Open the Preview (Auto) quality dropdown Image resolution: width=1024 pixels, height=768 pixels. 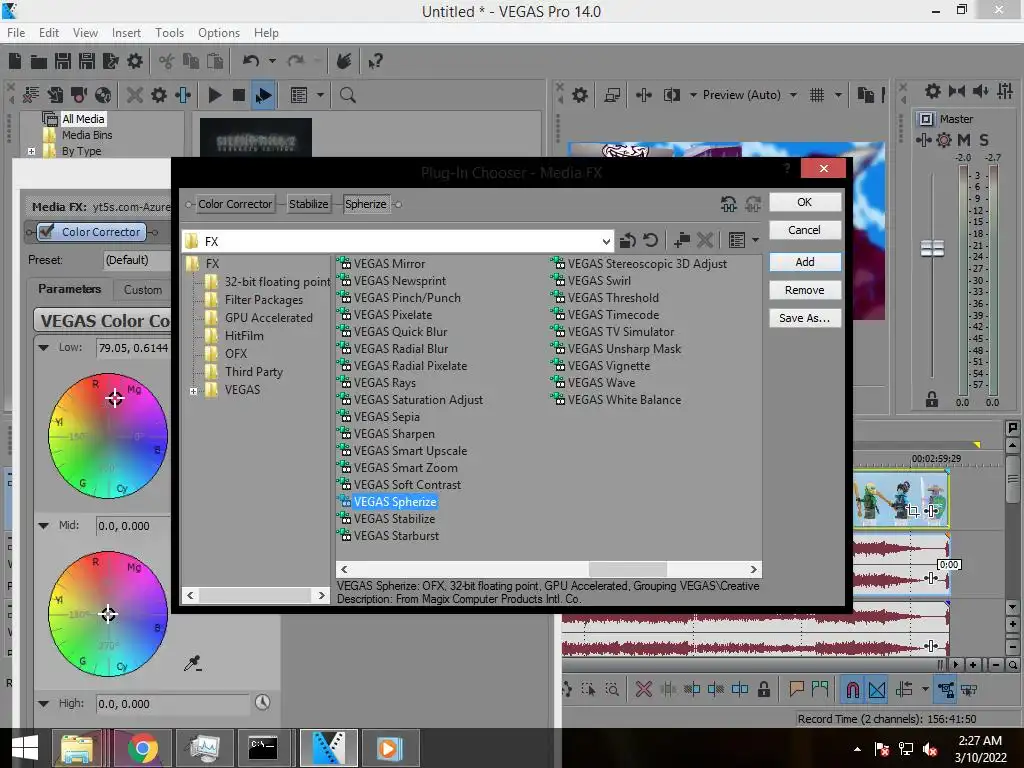(793, 95)
